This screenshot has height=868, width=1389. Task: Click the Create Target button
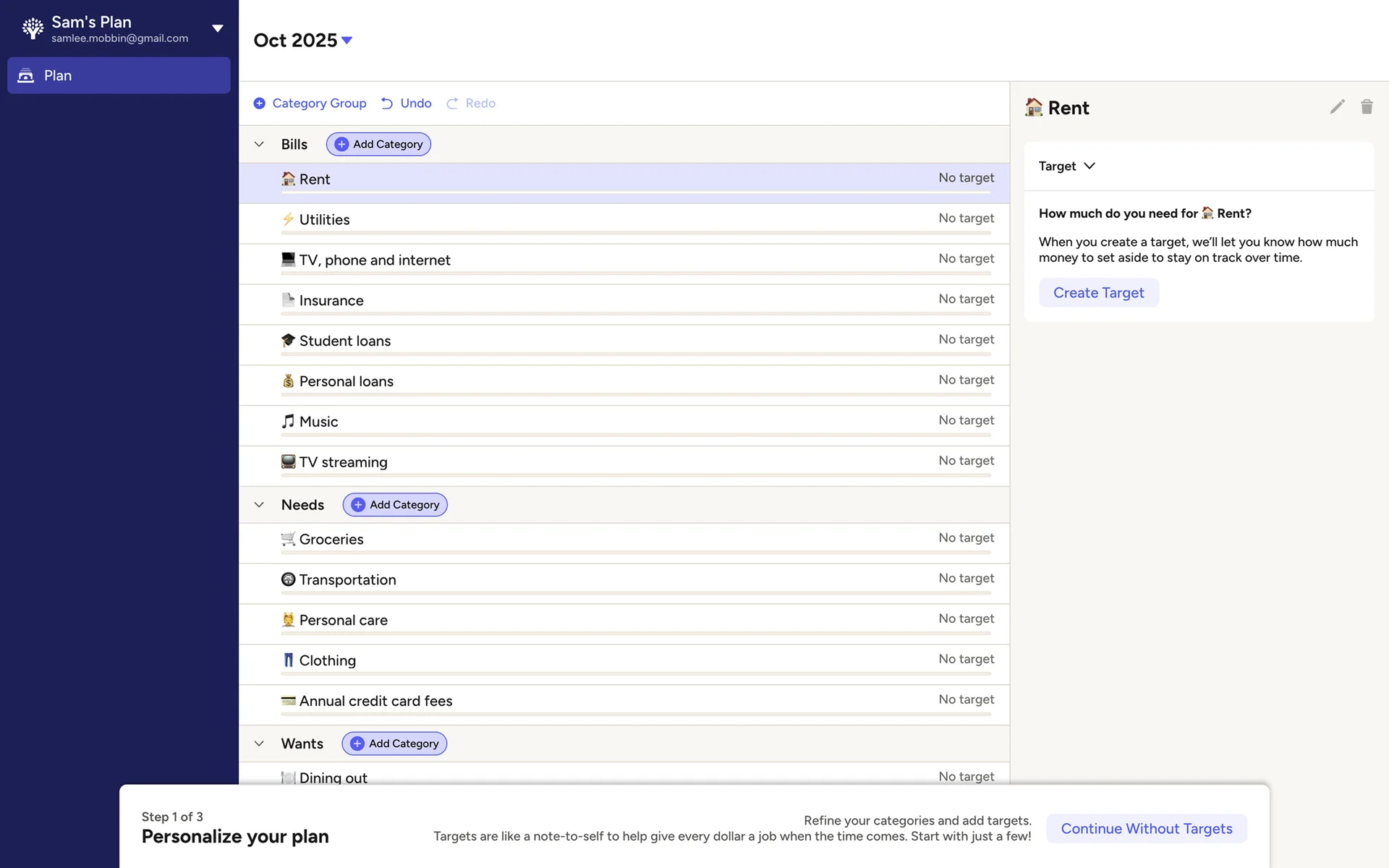click(x=1098, y=292)
